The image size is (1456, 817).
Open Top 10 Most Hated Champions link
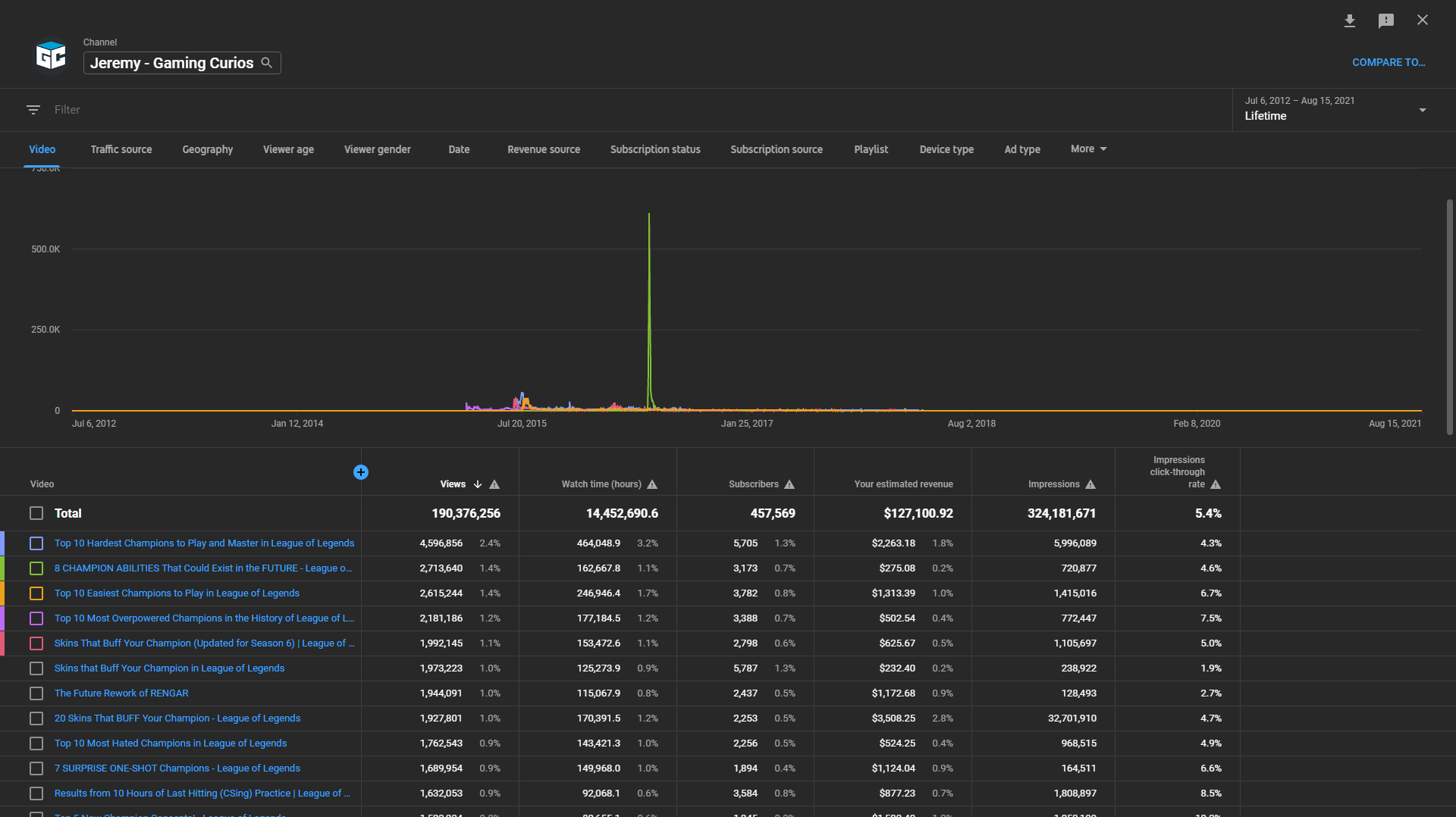coord(171,743)
